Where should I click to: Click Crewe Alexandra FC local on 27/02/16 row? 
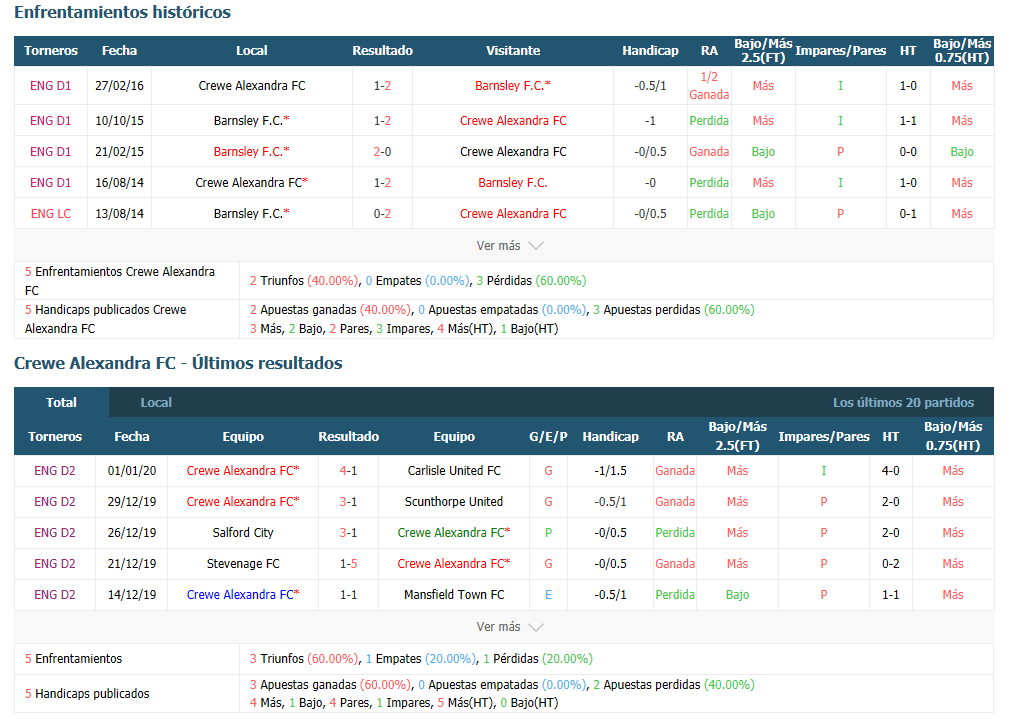(251, 86)
